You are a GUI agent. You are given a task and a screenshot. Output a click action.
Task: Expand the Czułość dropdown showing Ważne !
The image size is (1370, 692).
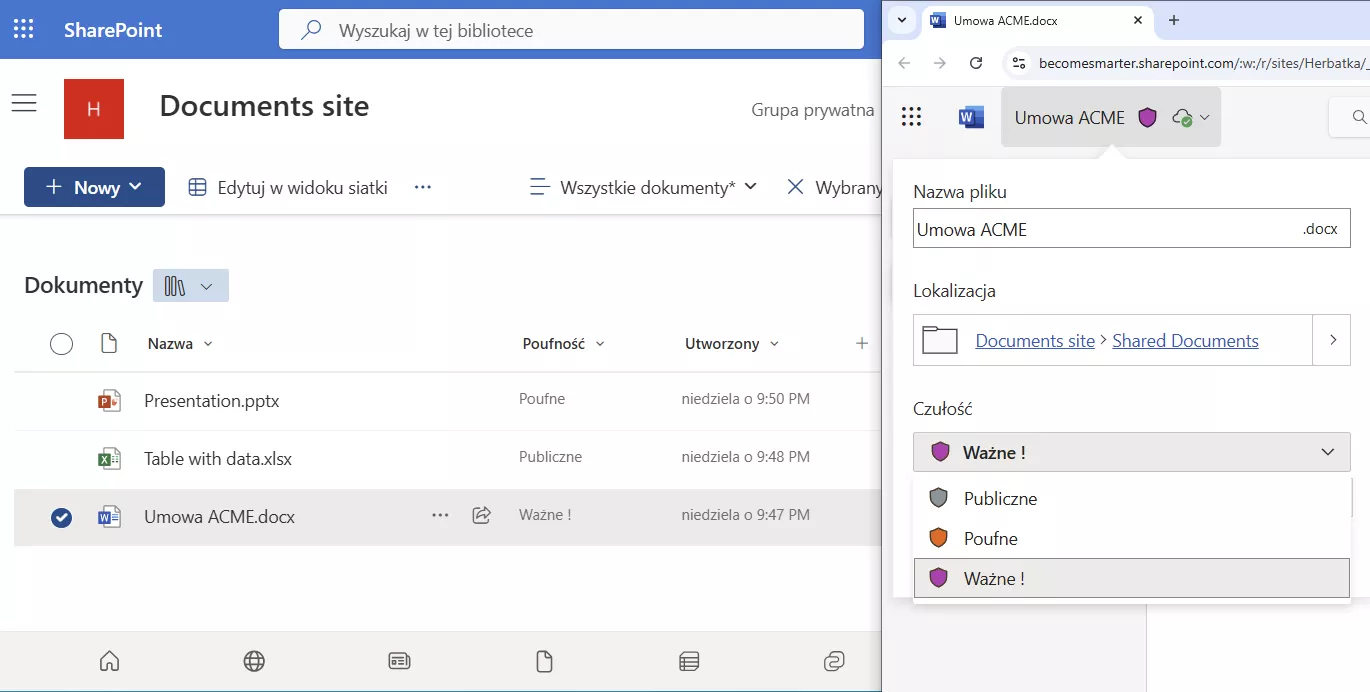coord(1131,452)
